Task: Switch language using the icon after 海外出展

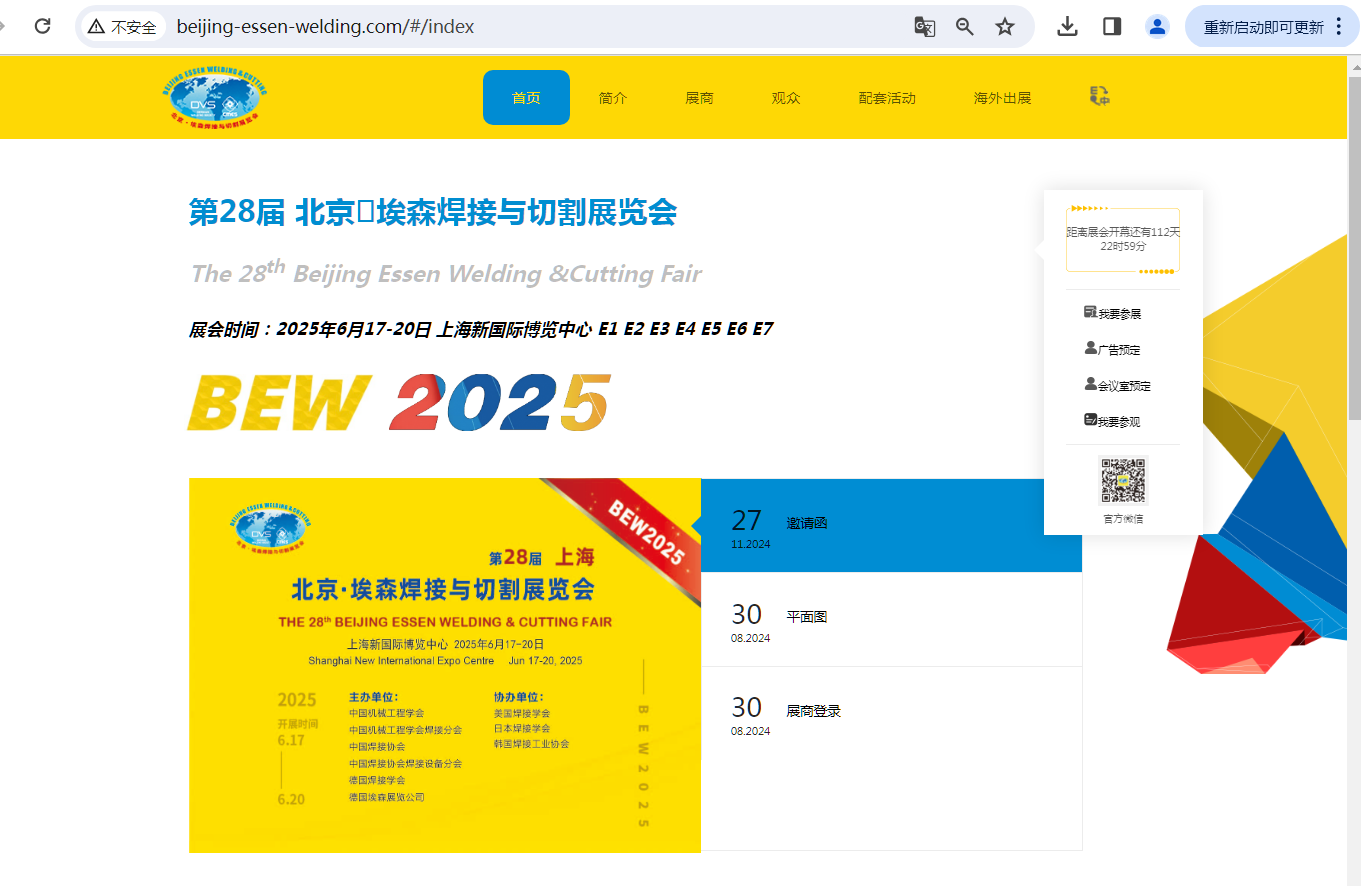Action: click(x=1099, y=96)
